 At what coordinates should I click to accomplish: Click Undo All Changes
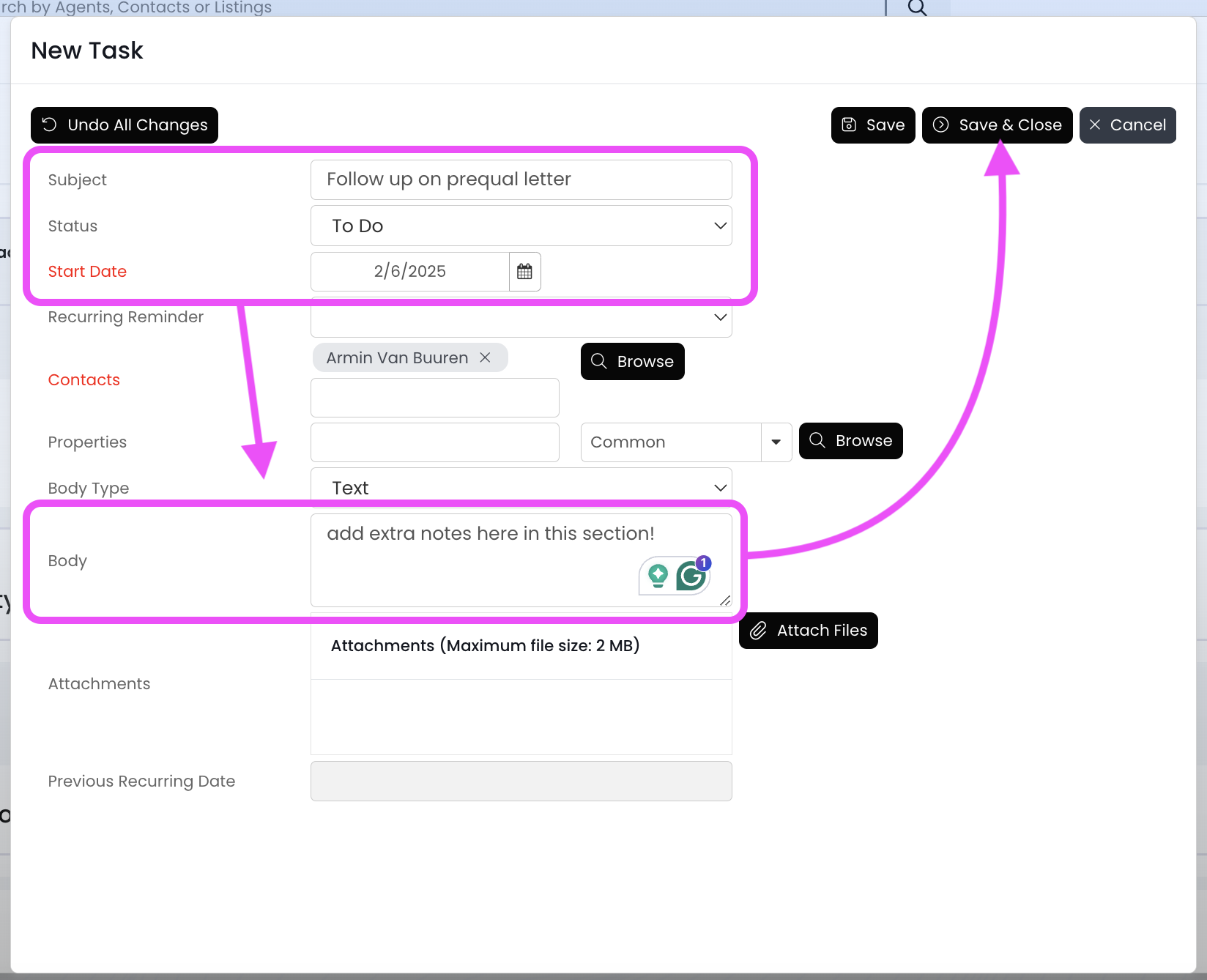pyautogui.click(x=125, y=125)
